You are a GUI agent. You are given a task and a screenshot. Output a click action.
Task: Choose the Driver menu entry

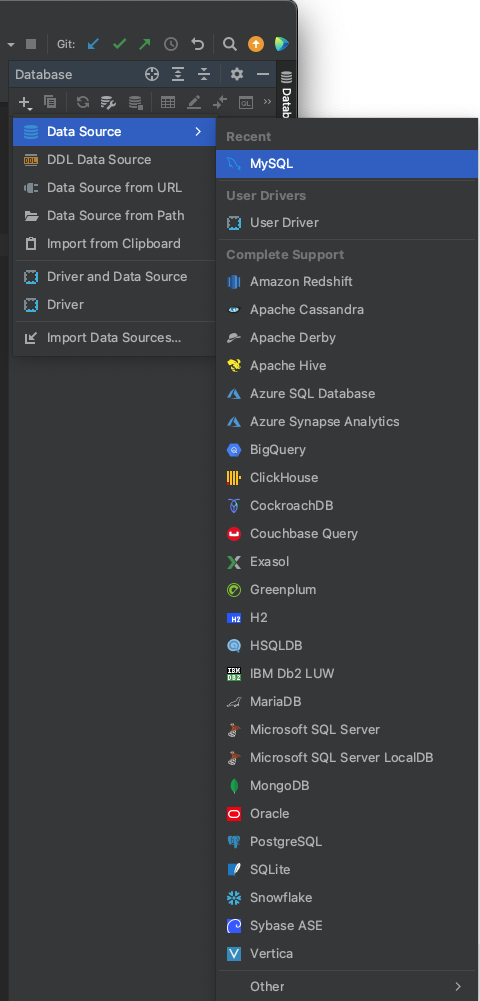pos(114,305)
